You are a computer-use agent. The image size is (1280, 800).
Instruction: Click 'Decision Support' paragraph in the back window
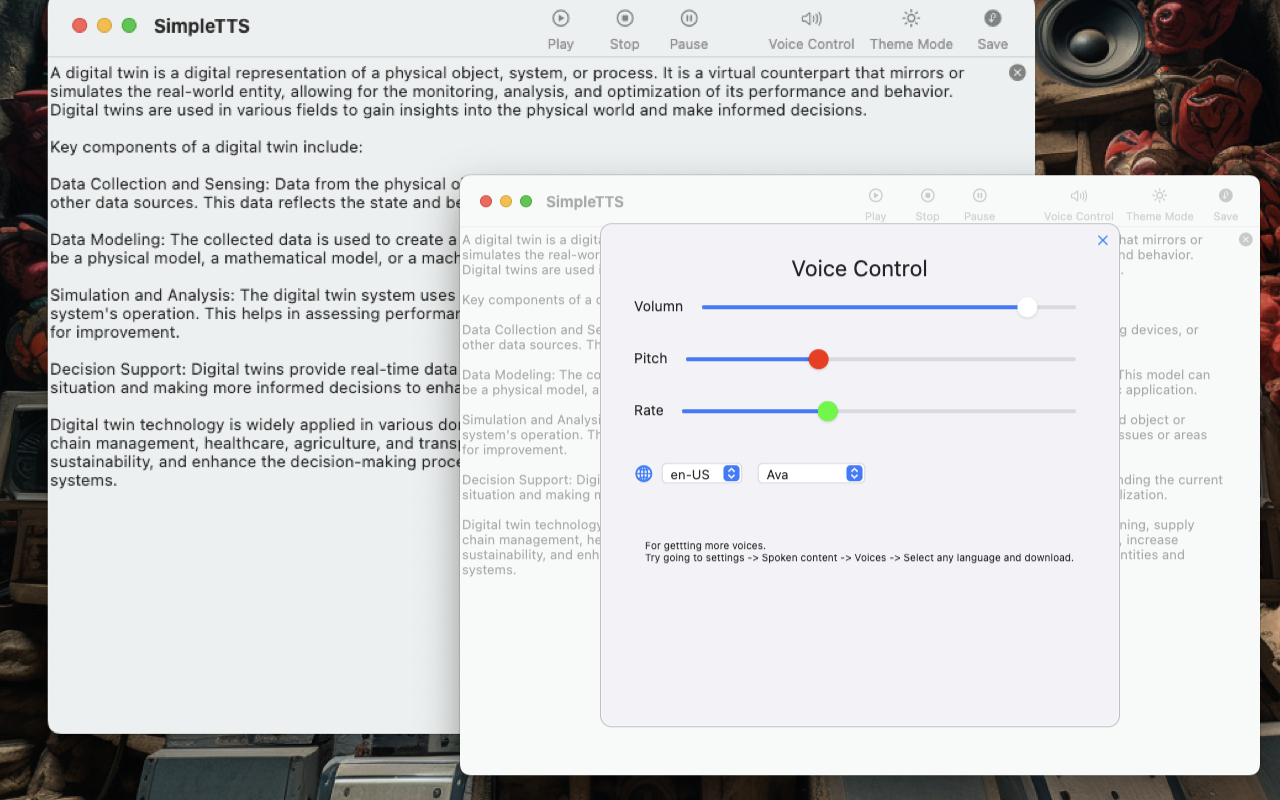click(254, 379)
